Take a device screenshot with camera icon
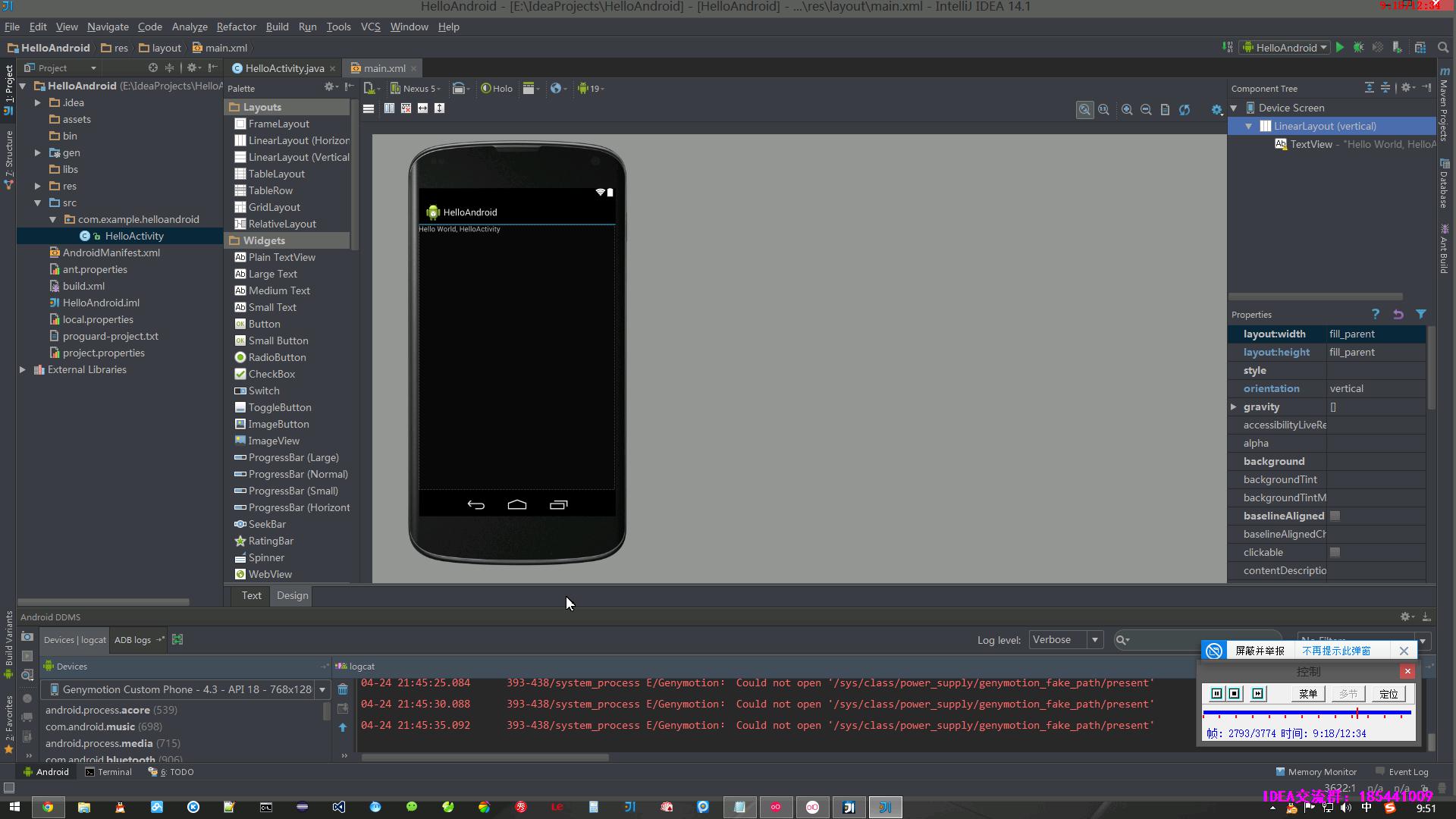This screenshot has width=1456, height=819. tap(27, 636)
